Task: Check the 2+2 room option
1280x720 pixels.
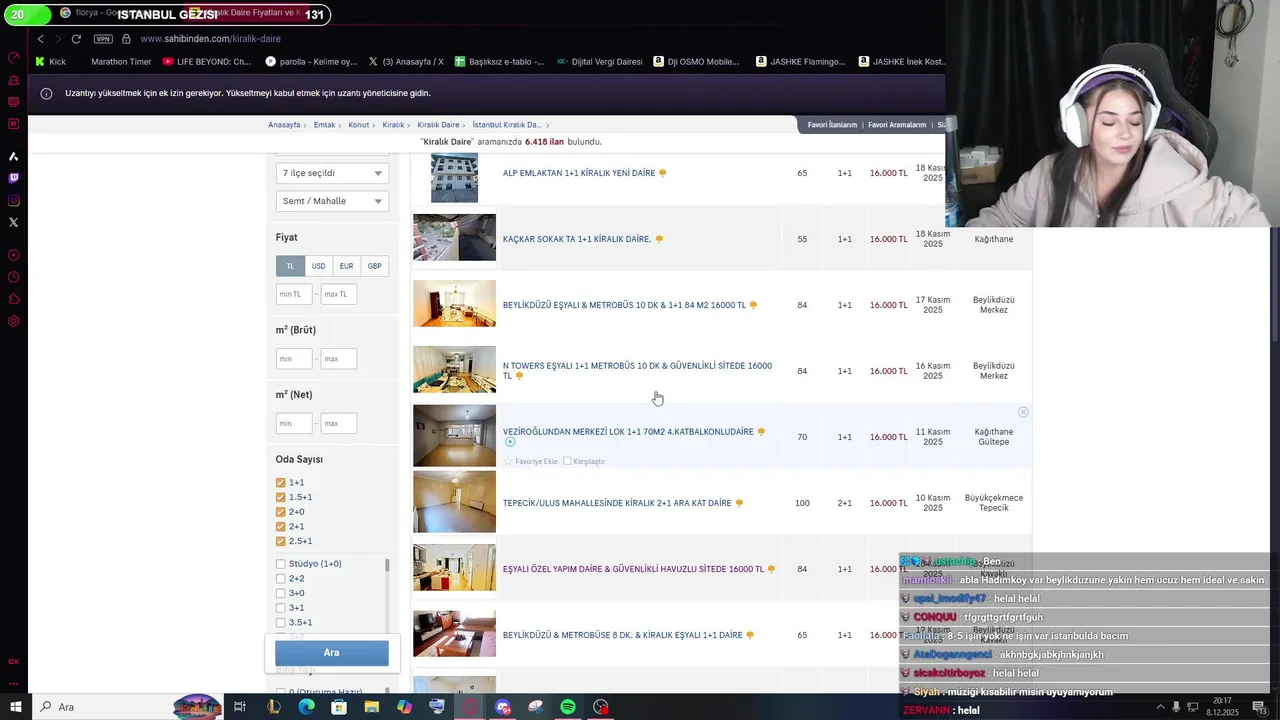Action: pos(281,579)
